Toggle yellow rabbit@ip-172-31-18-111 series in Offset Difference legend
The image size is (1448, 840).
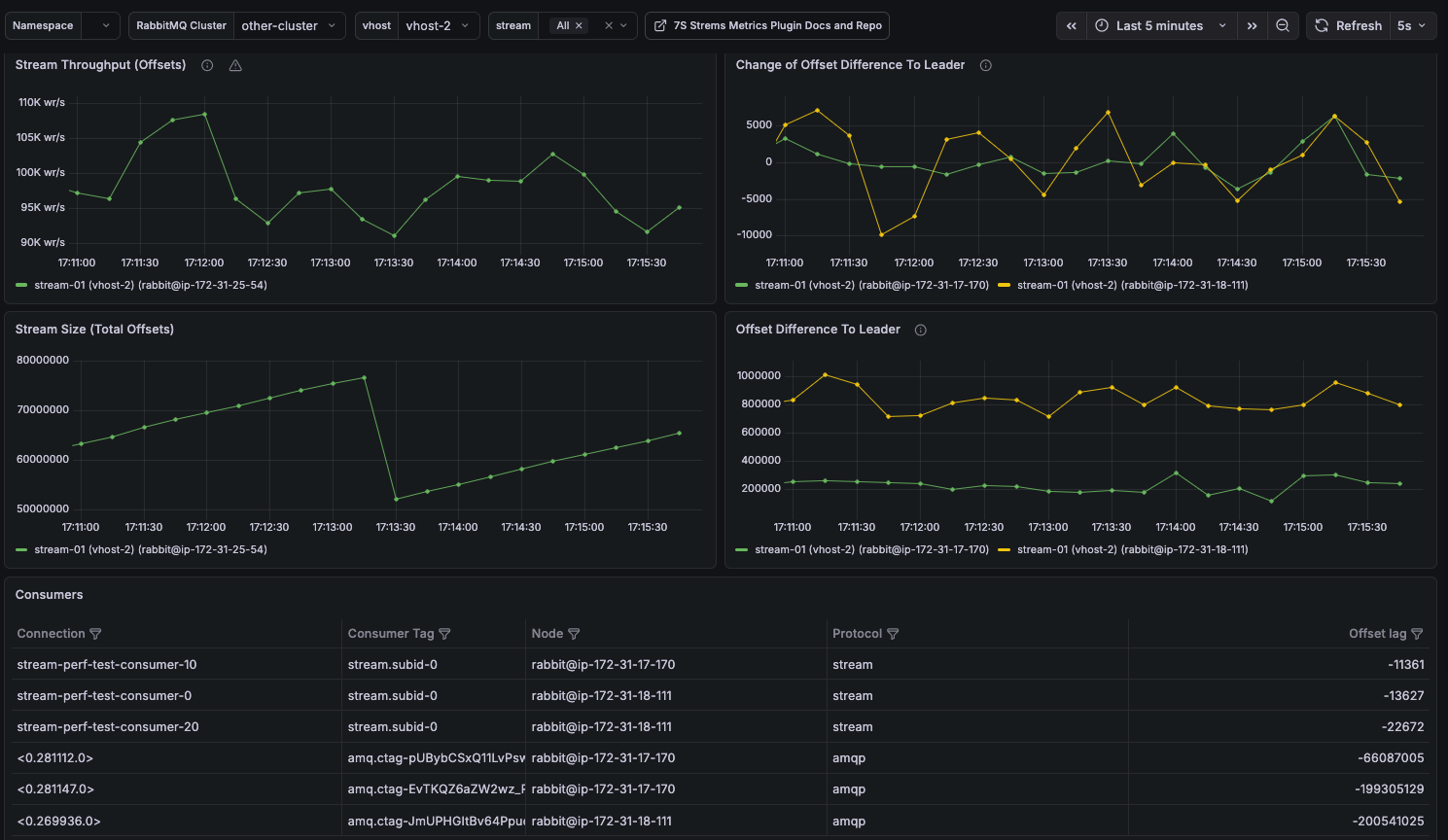1132,549
